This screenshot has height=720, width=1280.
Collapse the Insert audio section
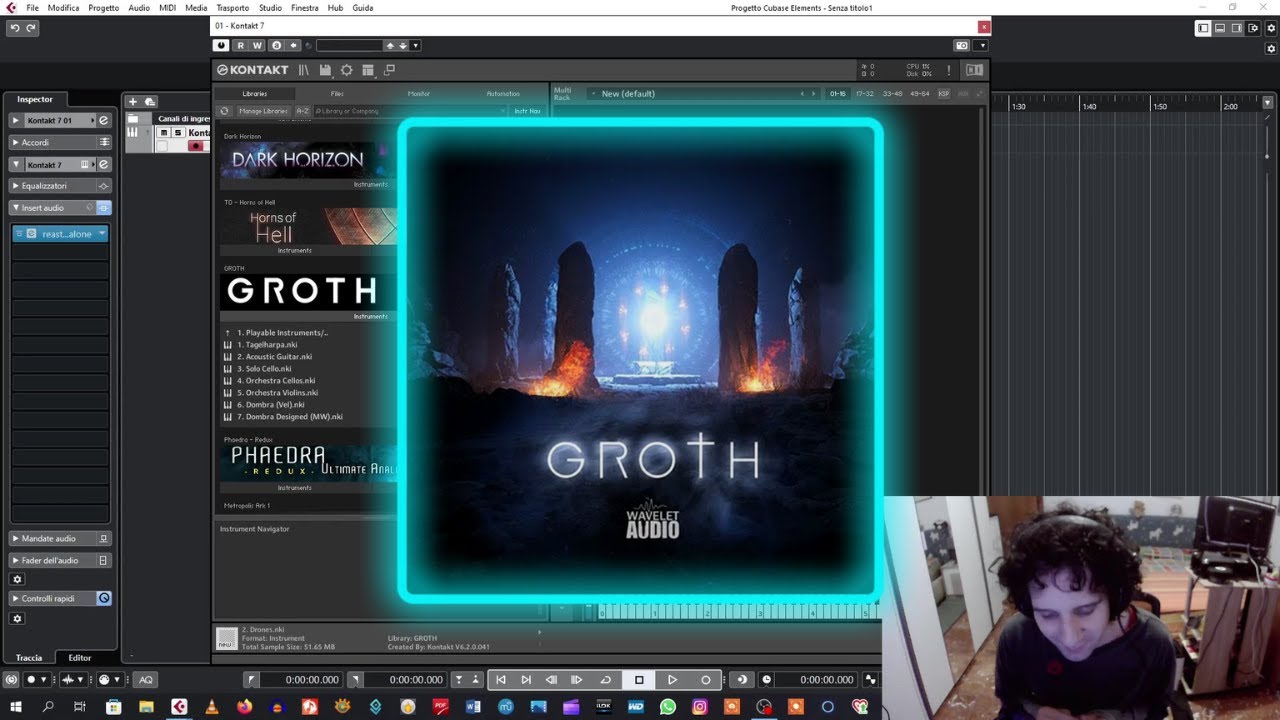click(16, 208)
